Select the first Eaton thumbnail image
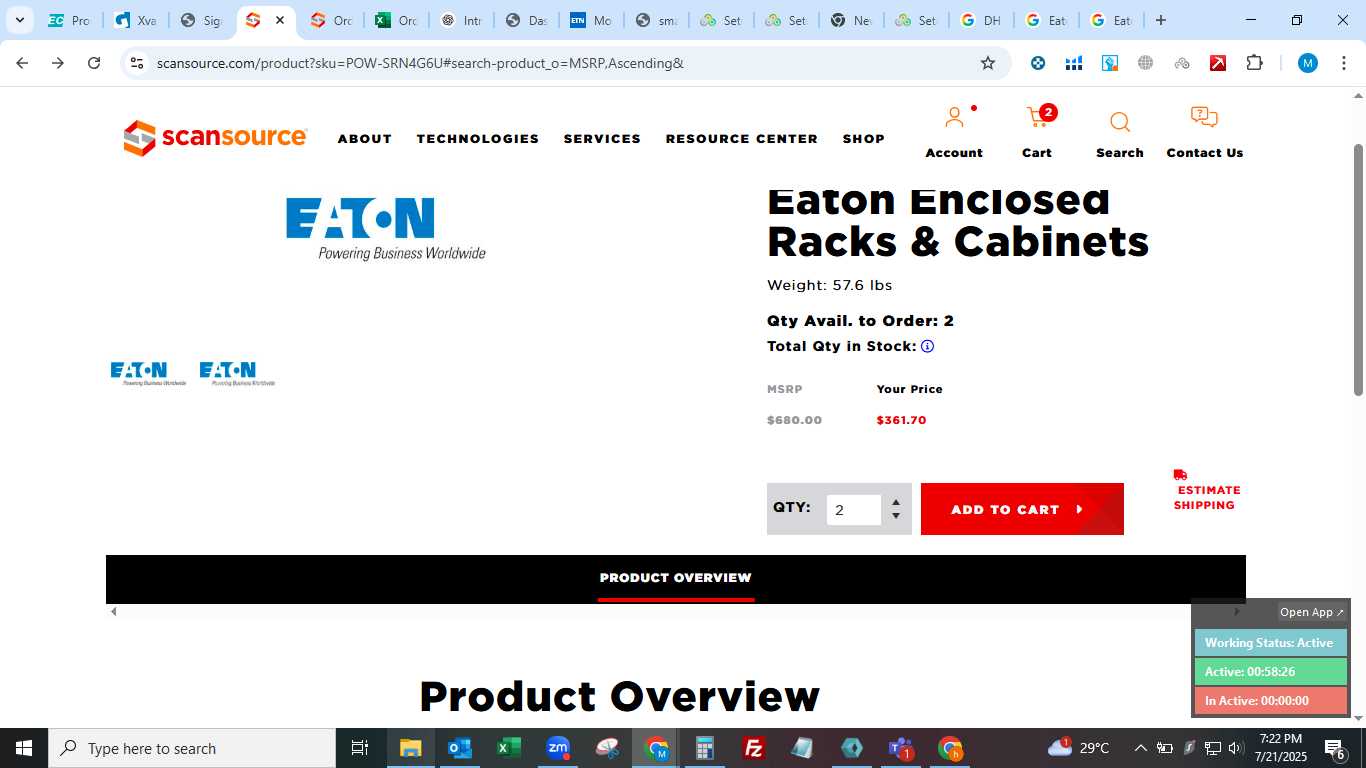Screen dimensions: 1366x768 [x=148, y=373]
